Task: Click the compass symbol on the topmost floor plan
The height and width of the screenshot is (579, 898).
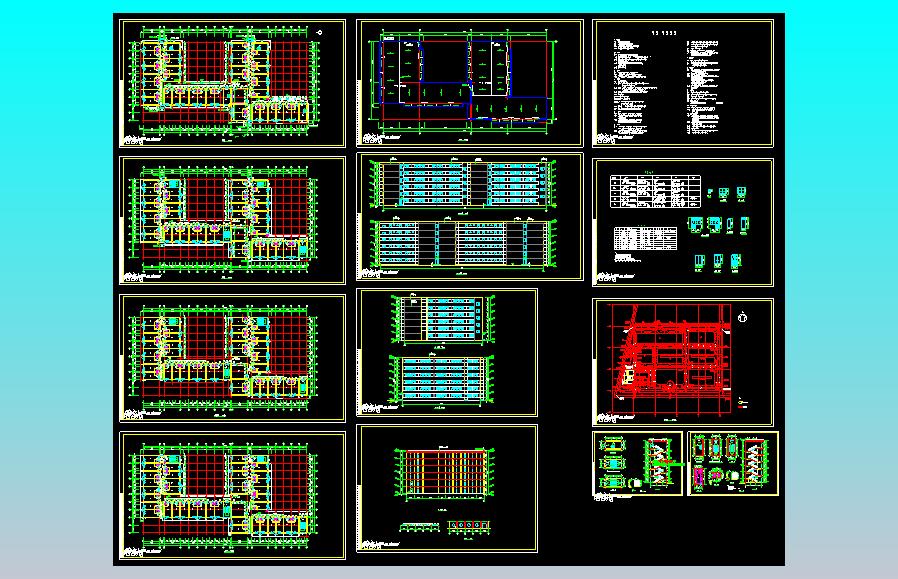Action: point(319,33)
